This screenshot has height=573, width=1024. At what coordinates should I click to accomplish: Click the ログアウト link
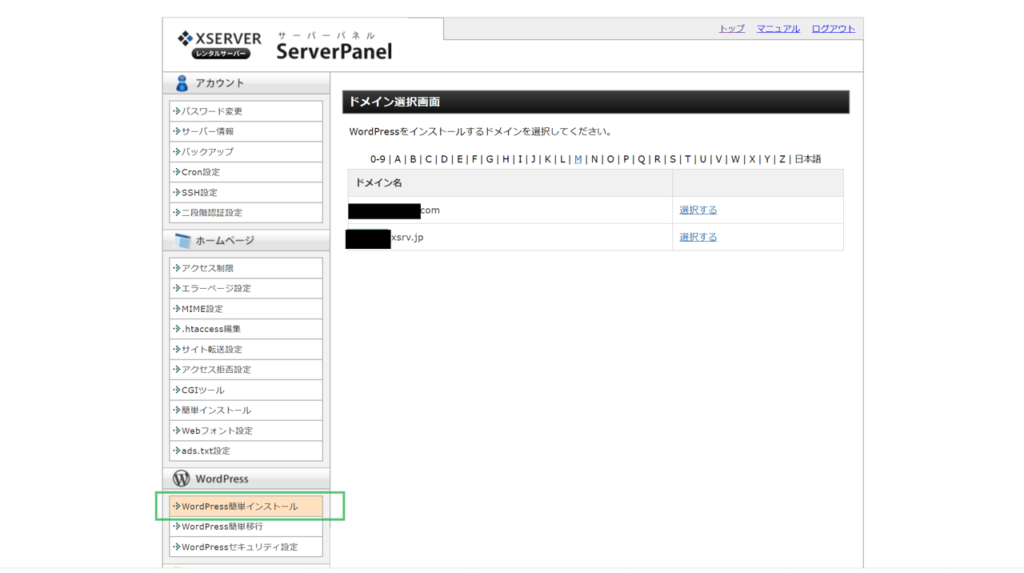coord(833,29)
